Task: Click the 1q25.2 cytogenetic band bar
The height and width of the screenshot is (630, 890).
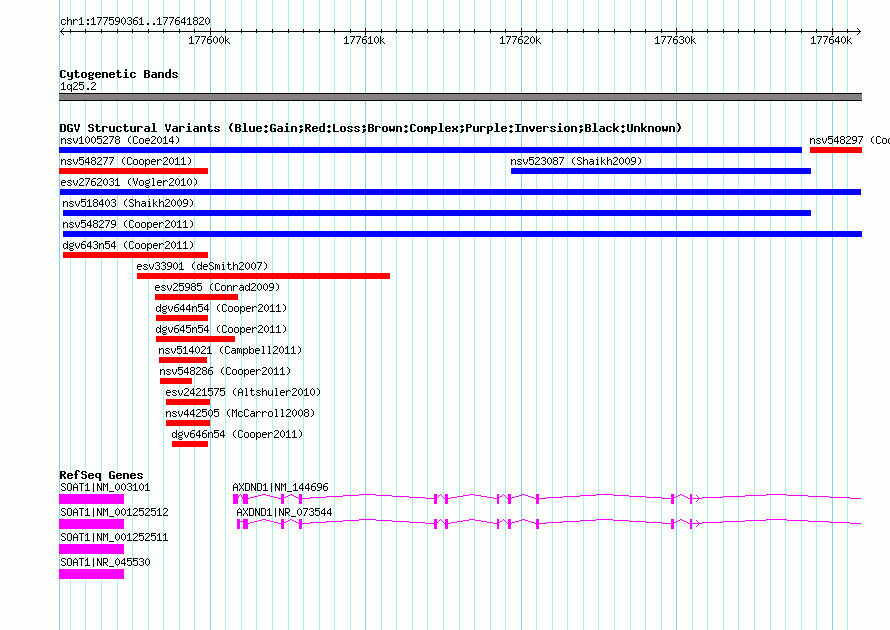Action: point(460,97)
